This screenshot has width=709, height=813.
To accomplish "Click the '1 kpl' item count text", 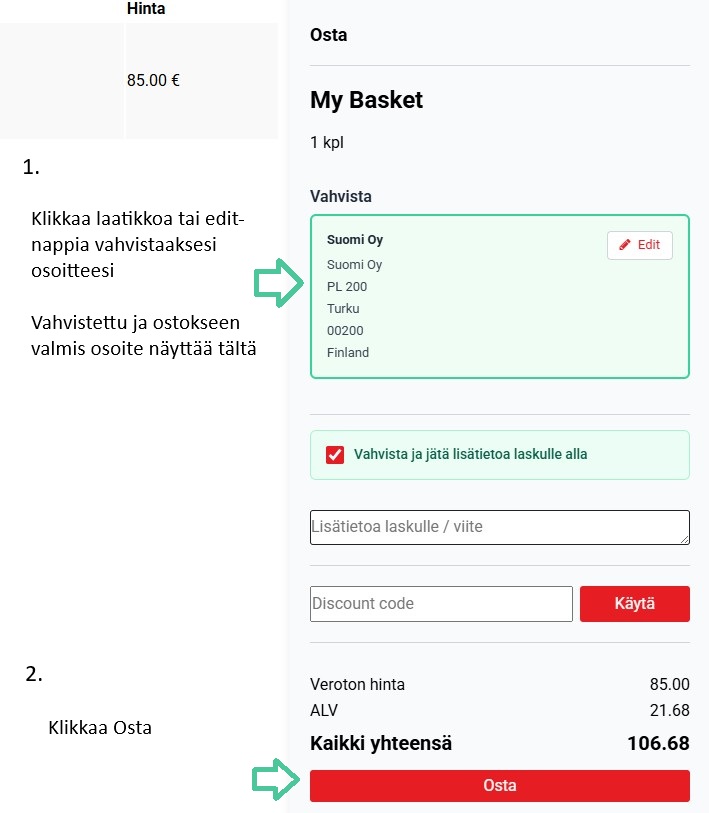I will pos(327,143).
